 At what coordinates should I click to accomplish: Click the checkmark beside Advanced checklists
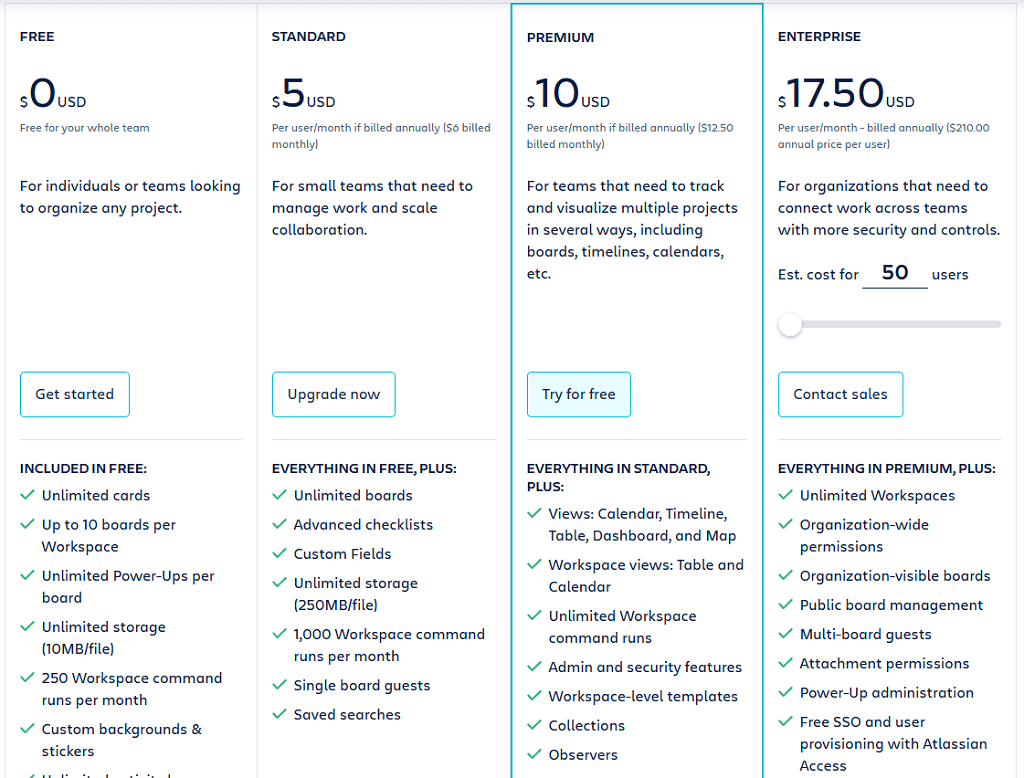point(279,524)
